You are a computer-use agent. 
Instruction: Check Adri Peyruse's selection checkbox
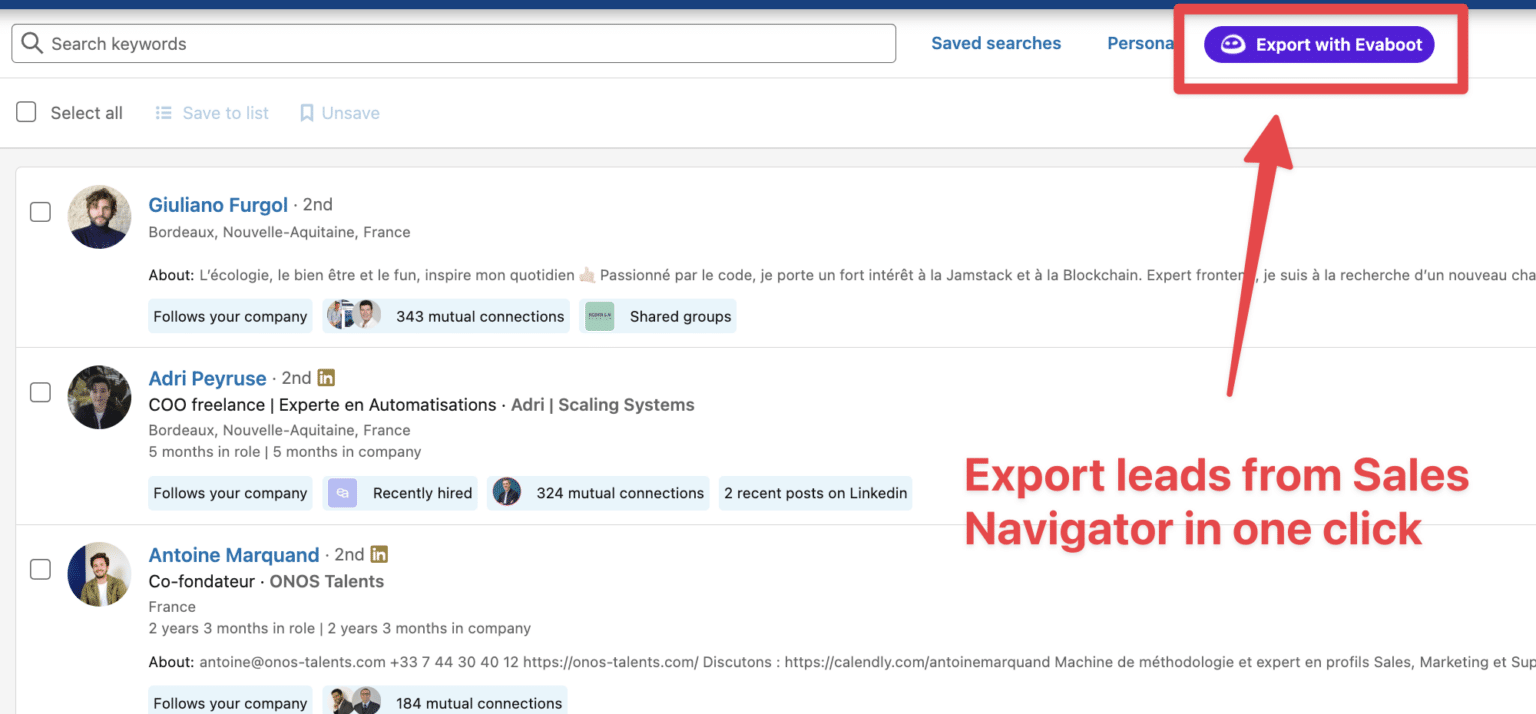click(x=40, y=392)
